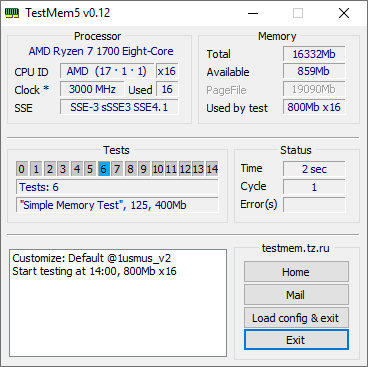Click the Mail button
Screen dimensions: 368x367
296,295
